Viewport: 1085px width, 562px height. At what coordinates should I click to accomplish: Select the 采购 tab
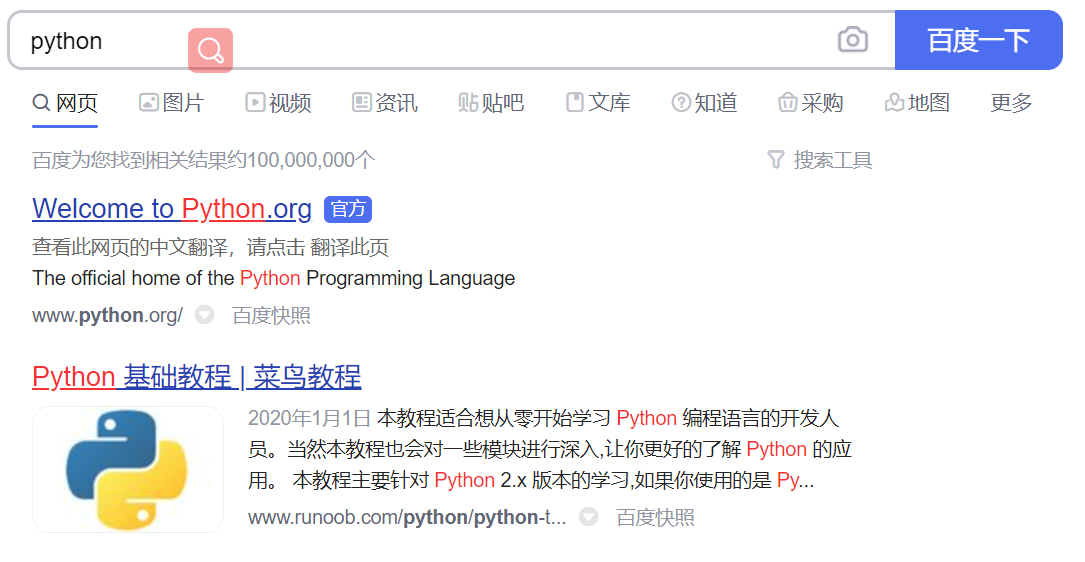pyautogui.click(x=810, y=103)
